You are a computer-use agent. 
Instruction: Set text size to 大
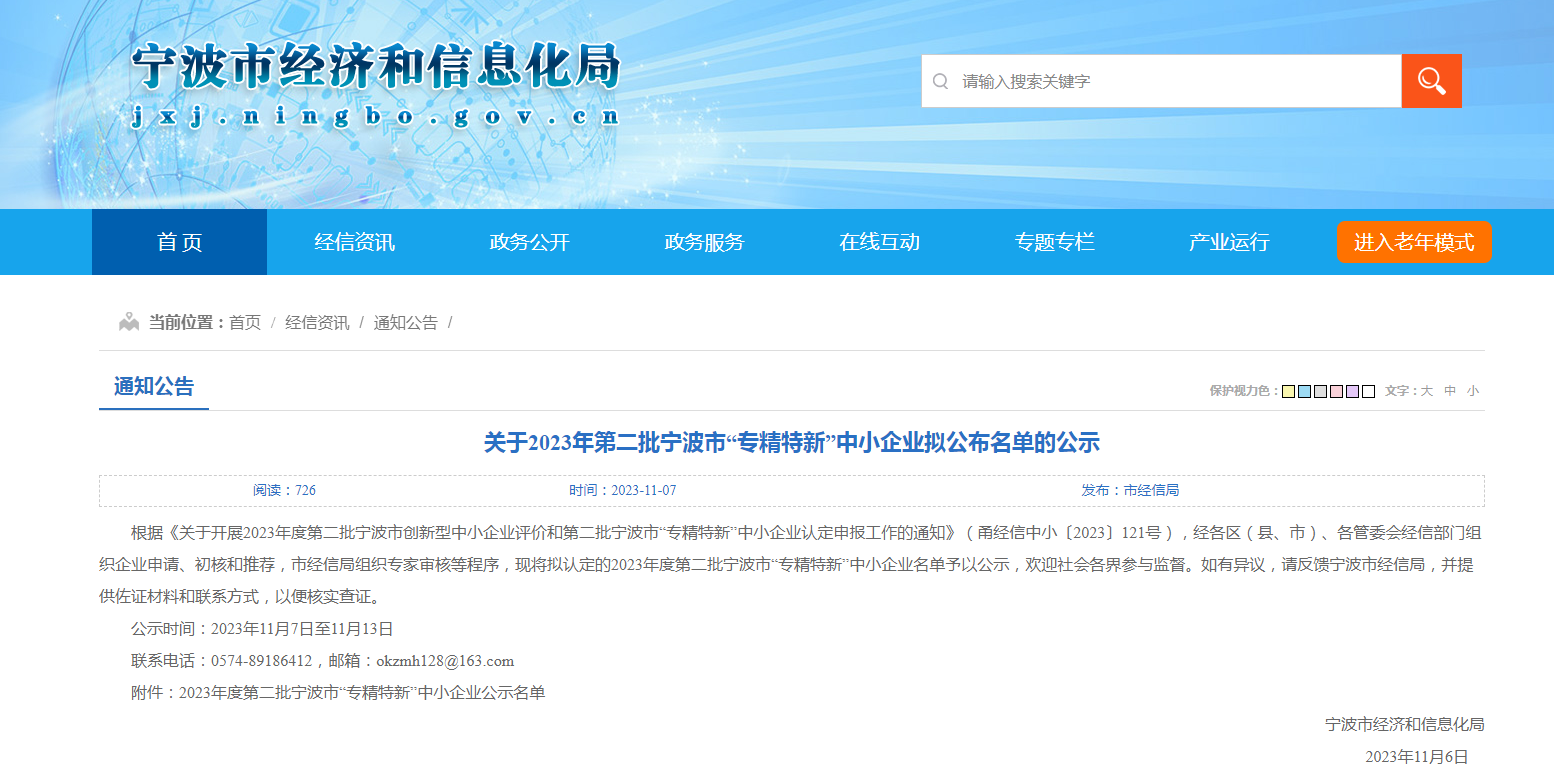pos(1428,391)
